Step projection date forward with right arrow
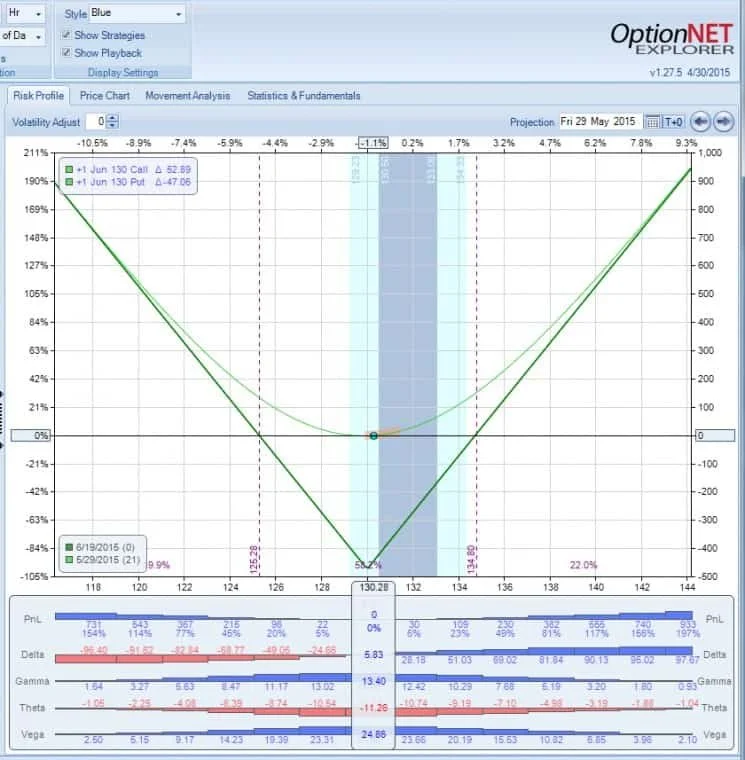Viewport: 745px width, 760px height. [724, 122]
